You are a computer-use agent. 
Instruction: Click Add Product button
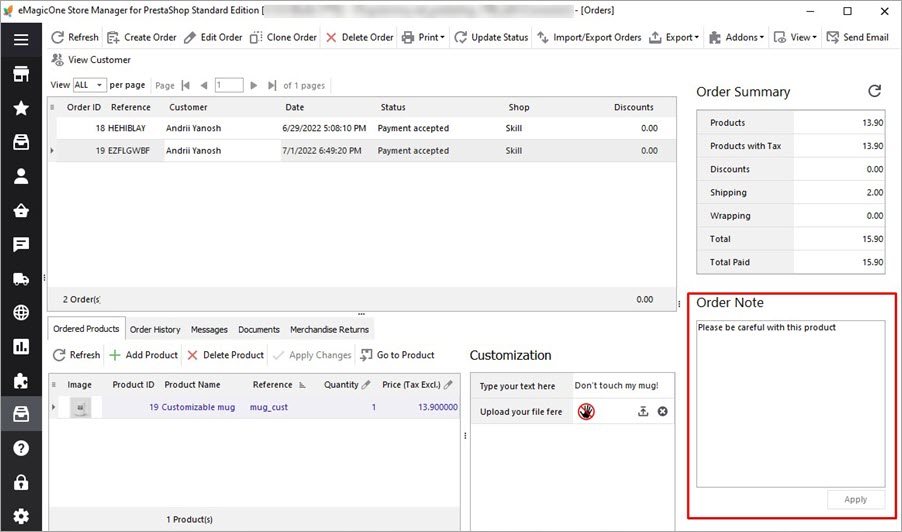(144, 355)
